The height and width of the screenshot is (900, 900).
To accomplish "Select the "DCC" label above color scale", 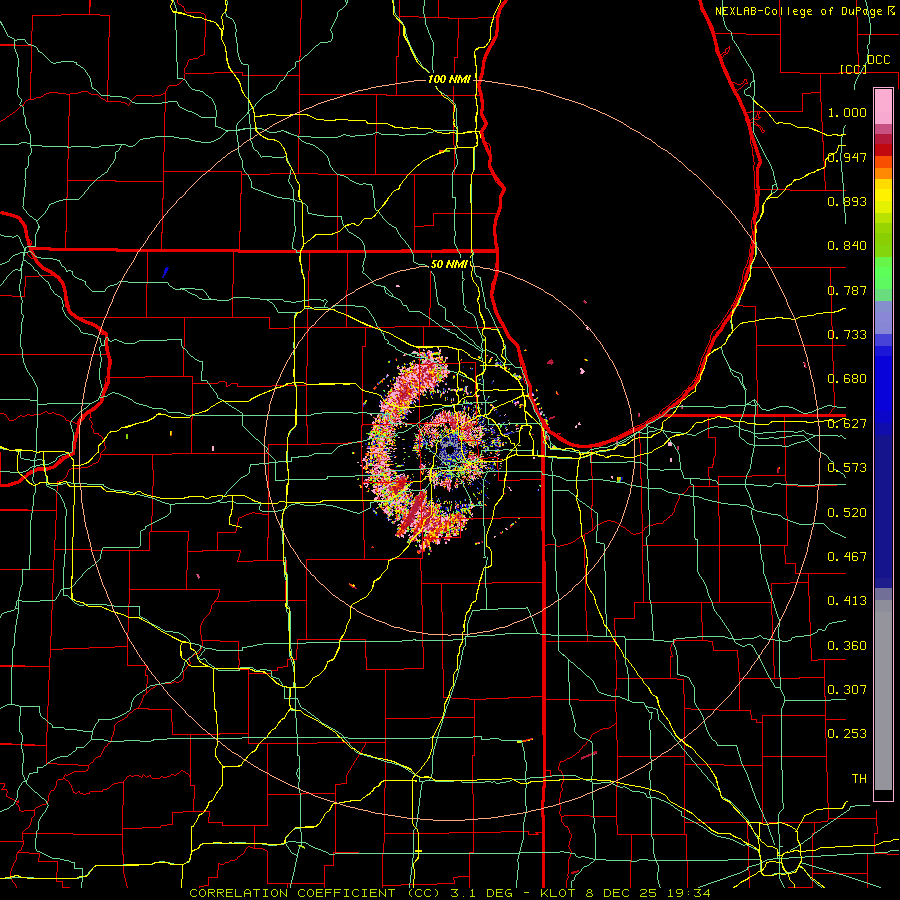I will pyautogui.click(x=878, y=60).
